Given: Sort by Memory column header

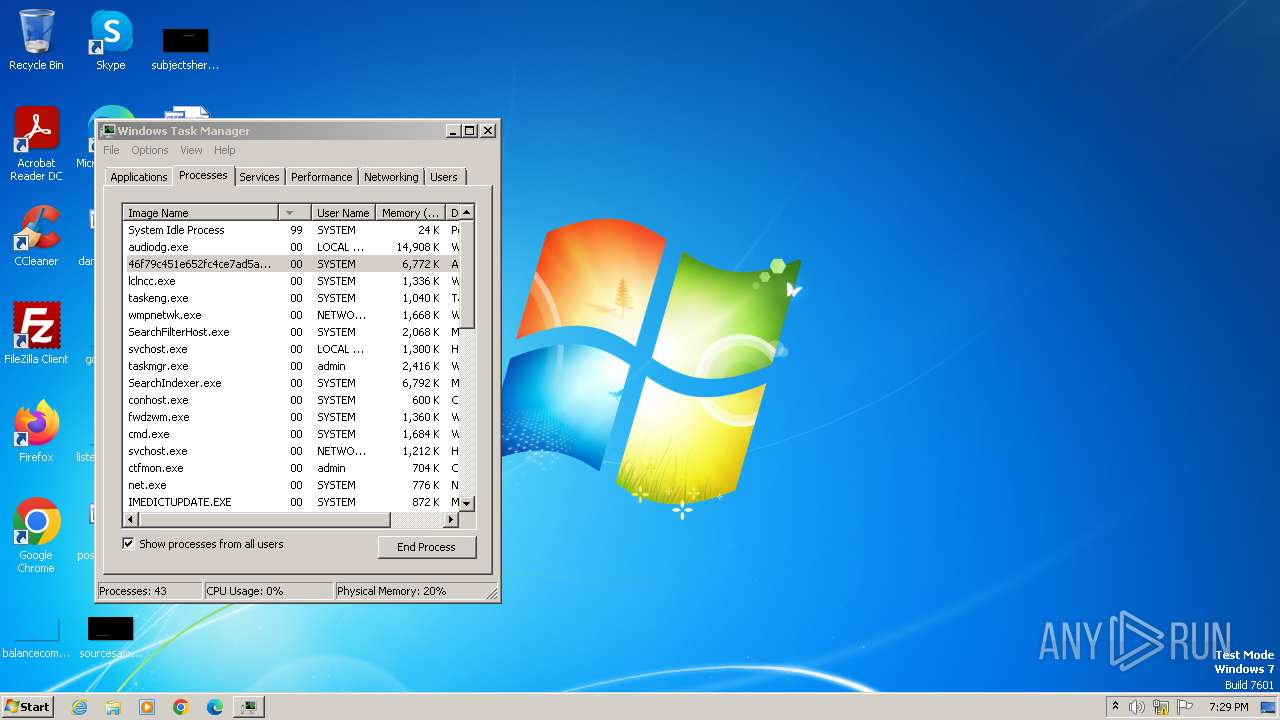Looking at the screenshot, I should click(x=410, y=213).
